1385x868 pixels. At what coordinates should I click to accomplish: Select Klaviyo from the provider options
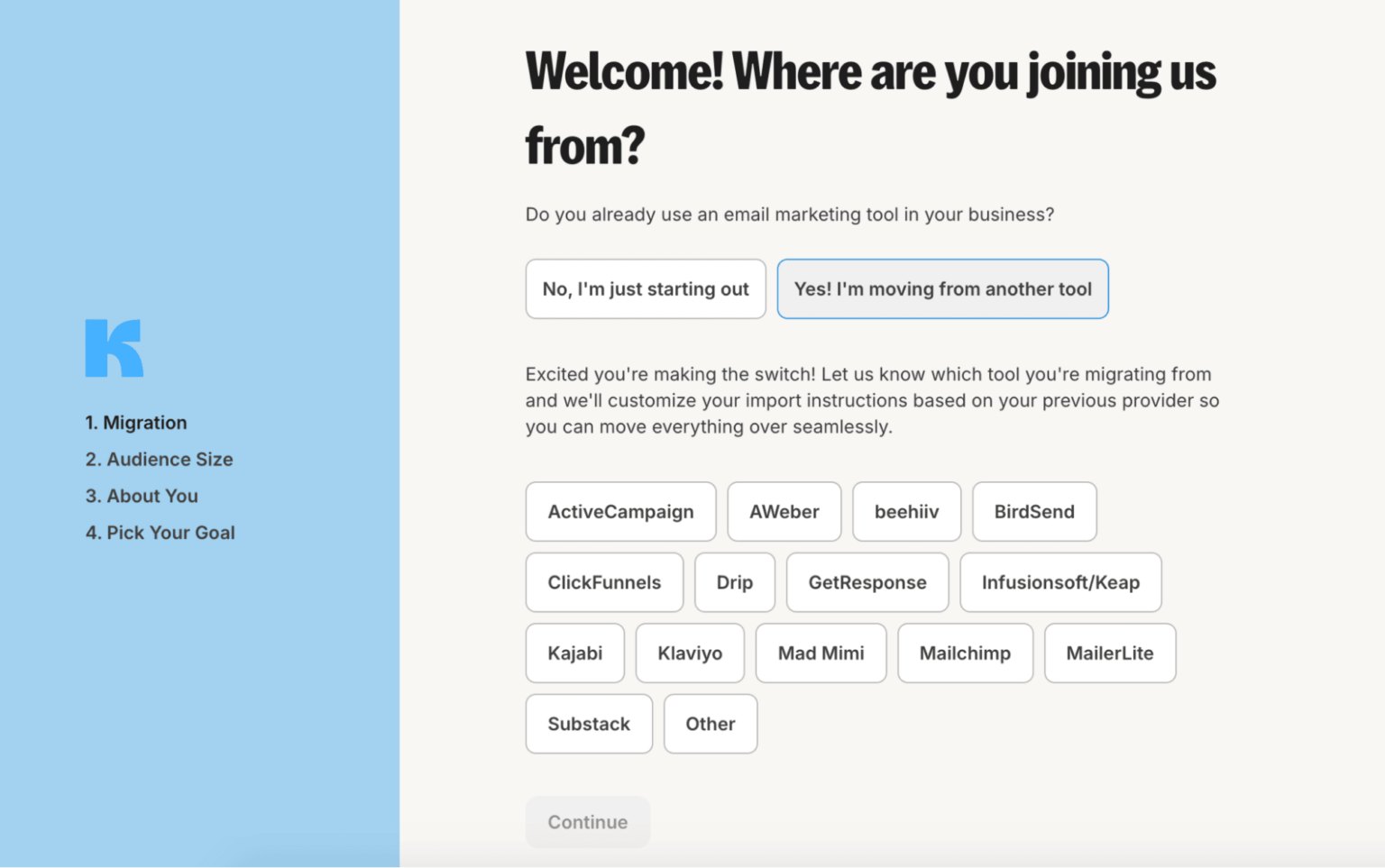pyautogui.click(x=690, y=653)
